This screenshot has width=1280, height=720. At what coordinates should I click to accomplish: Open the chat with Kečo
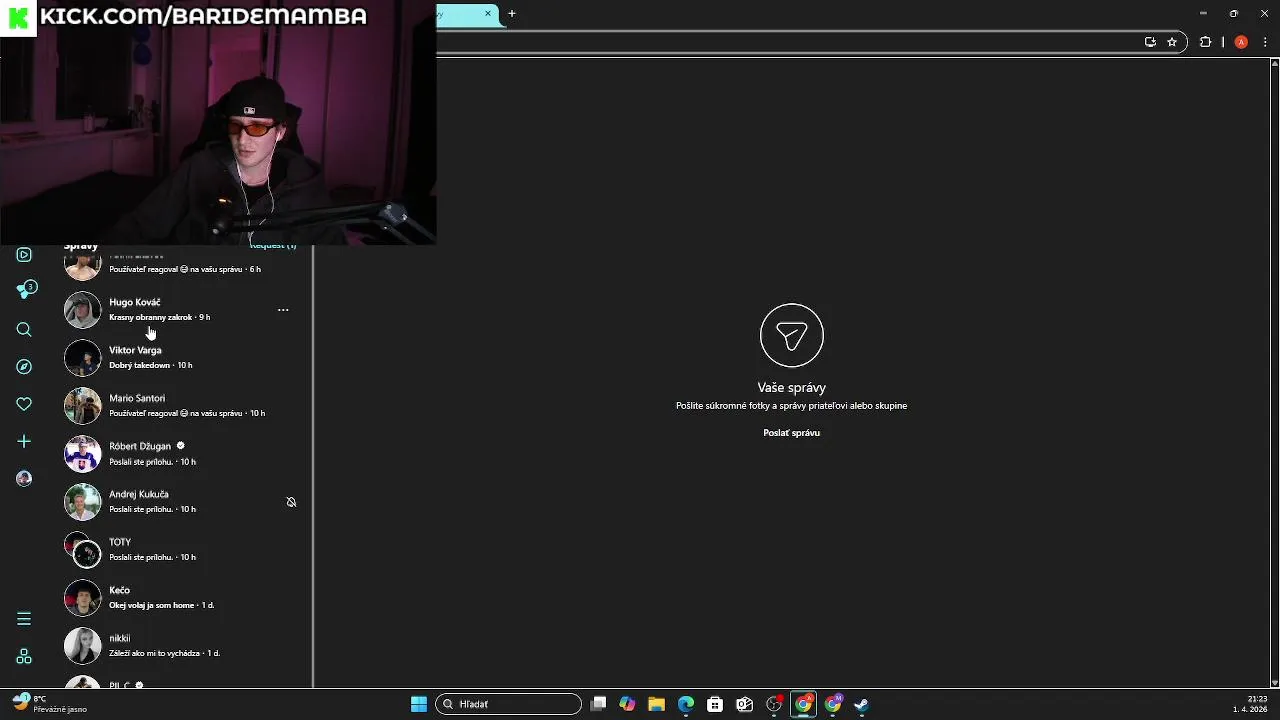pos(180,598)
